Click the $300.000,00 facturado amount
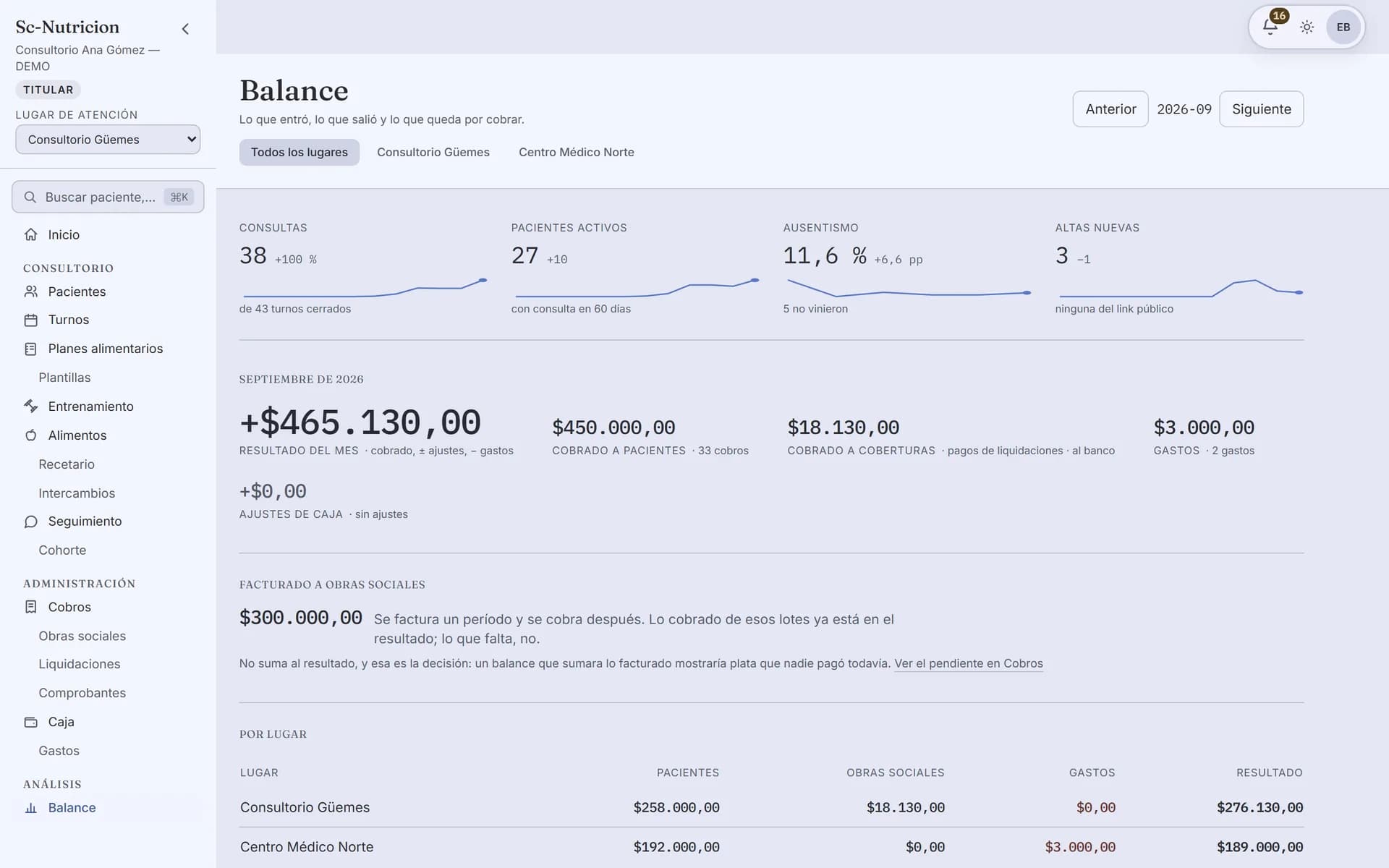1389x868 pixels. [300, 618]
